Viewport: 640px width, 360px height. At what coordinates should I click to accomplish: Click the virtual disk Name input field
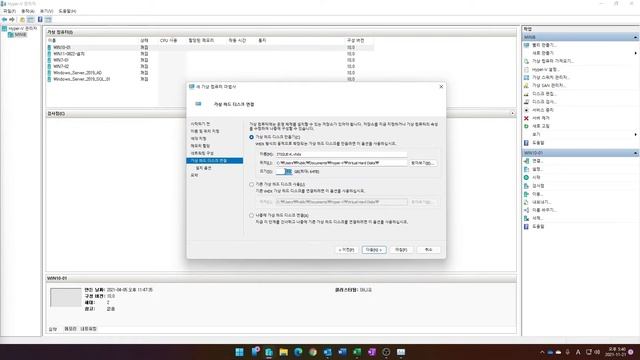pyautogui.click(x=341, y=154)
